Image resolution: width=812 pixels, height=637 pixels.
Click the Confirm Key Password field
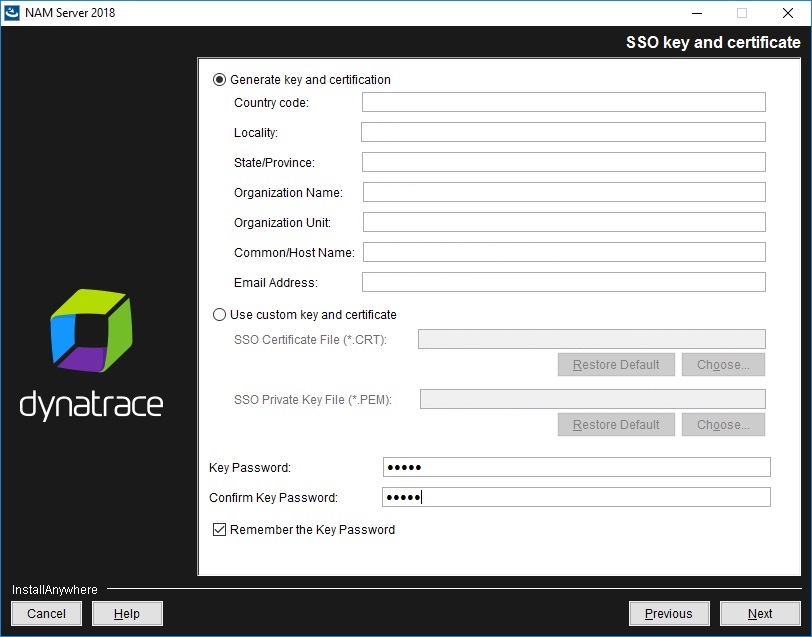coord(576,497)
